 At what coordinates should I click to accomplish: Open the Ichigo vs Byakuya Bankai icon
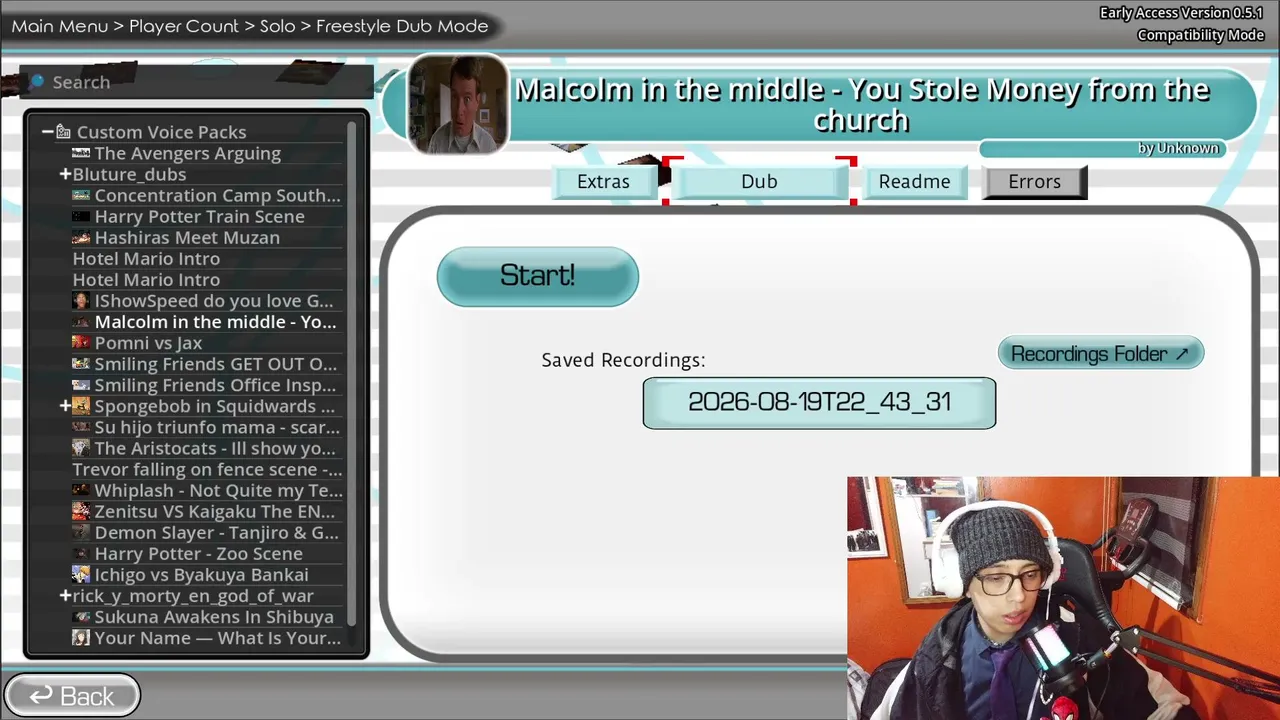pyautogui.click(x=81, y=574)
